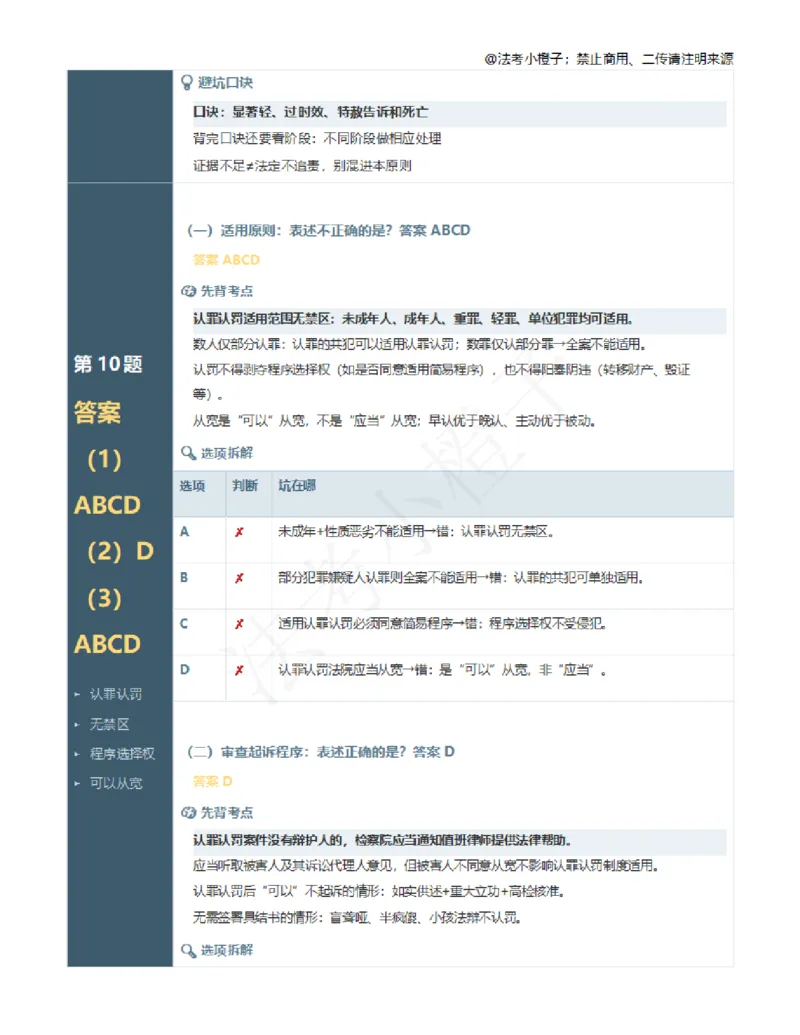800x1035 pixels.
Task: Click the magnifier icon beside the bottom 选项拆解
Action: (x=188, y=951)
